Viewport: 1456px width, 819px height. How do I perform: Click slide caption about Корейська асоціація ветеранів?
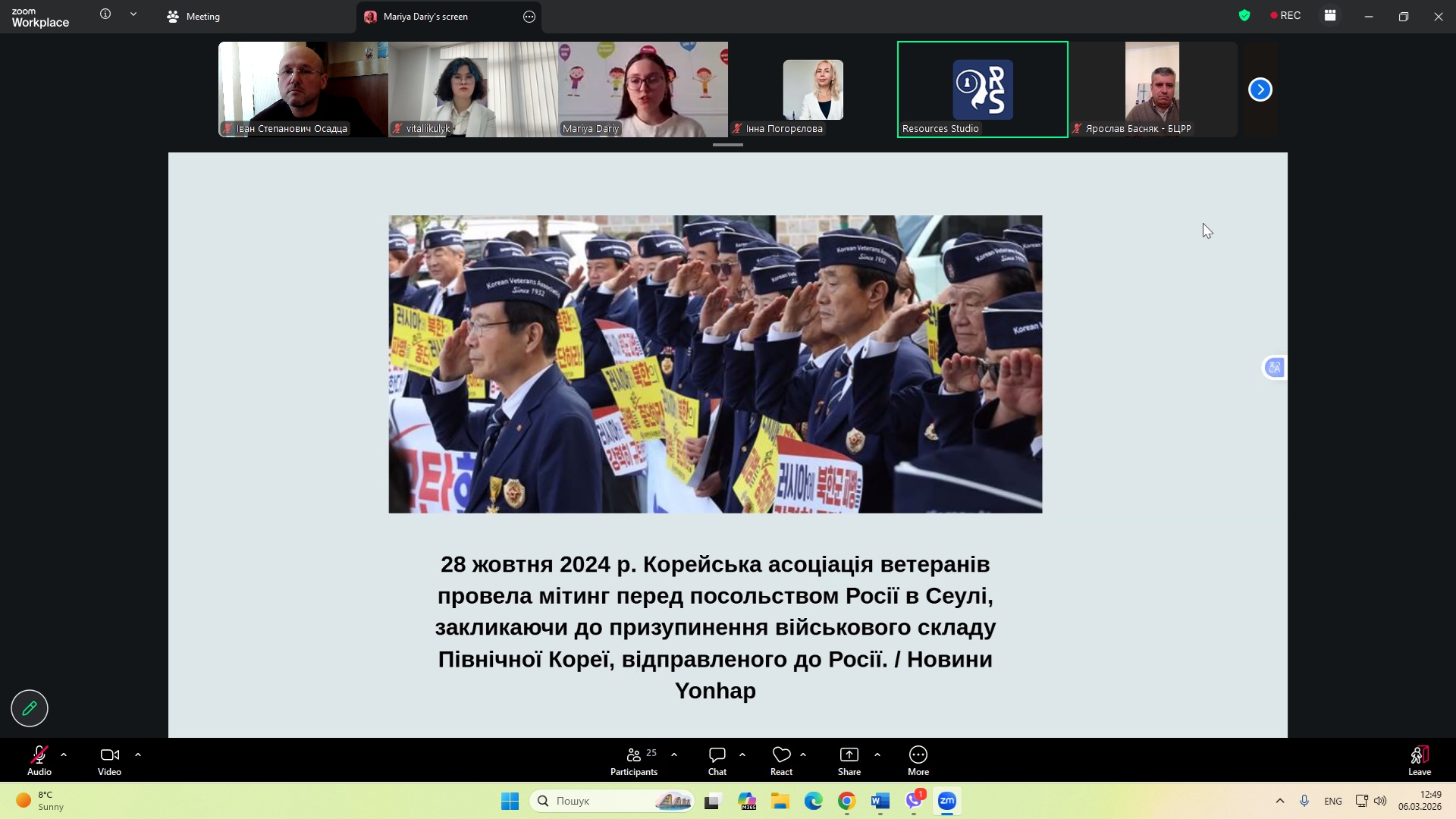point(715,627)
